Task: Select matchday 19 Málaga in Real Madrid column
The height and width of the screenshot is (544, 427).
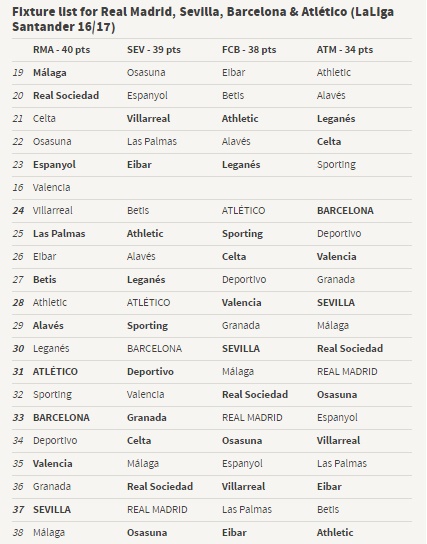Action: [50, 73]
